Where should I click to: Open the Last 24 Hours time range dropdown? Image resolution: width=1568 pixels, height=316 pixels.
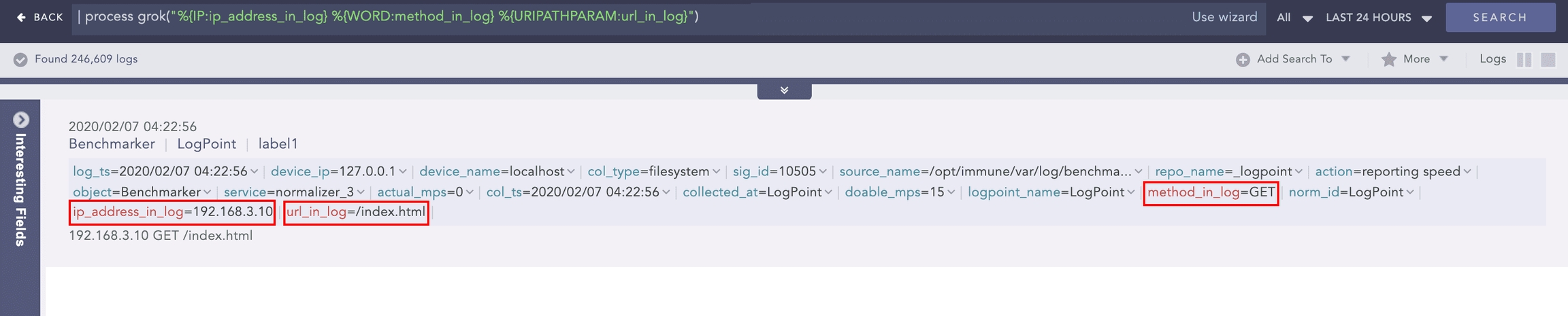point(1378,18)
